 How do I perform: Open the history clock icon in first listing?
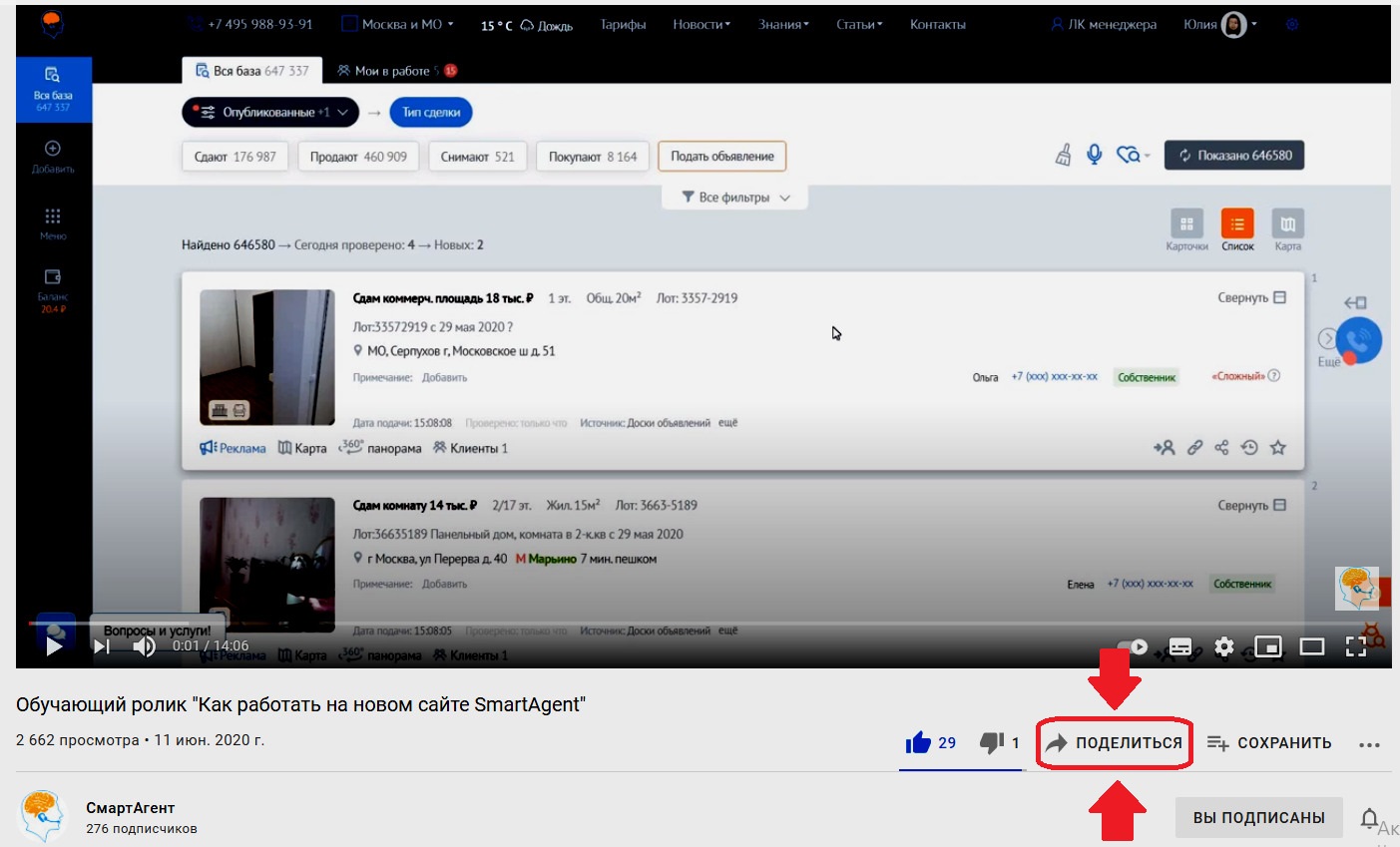[1249, 448]
